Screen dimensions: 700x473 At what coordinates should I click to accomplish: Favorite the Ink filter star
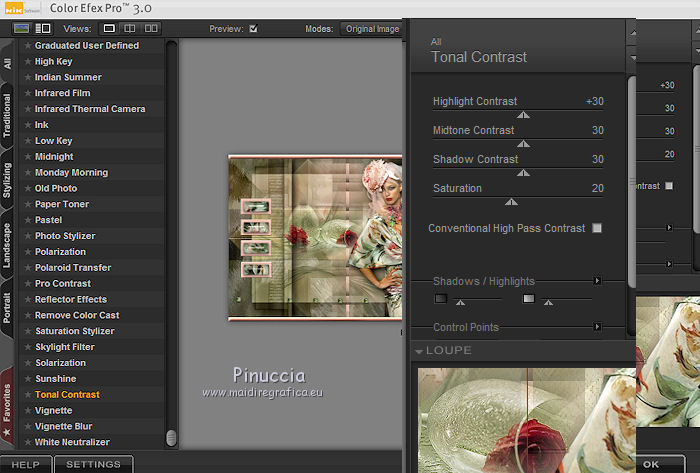(28, 125)
